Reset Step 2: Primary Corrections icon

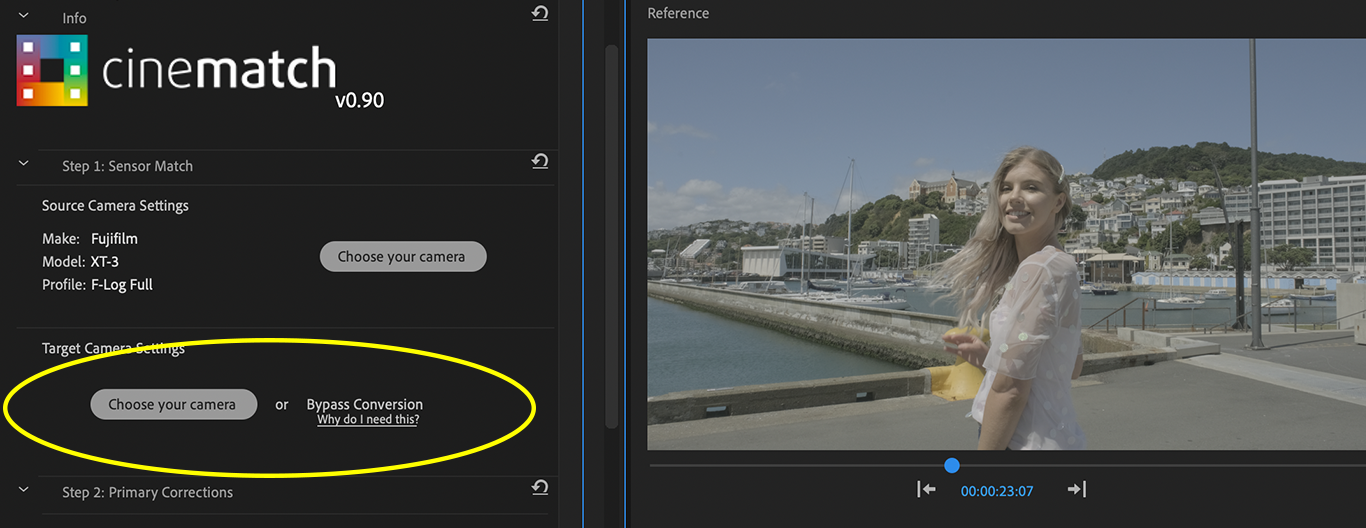click(540, 488)
